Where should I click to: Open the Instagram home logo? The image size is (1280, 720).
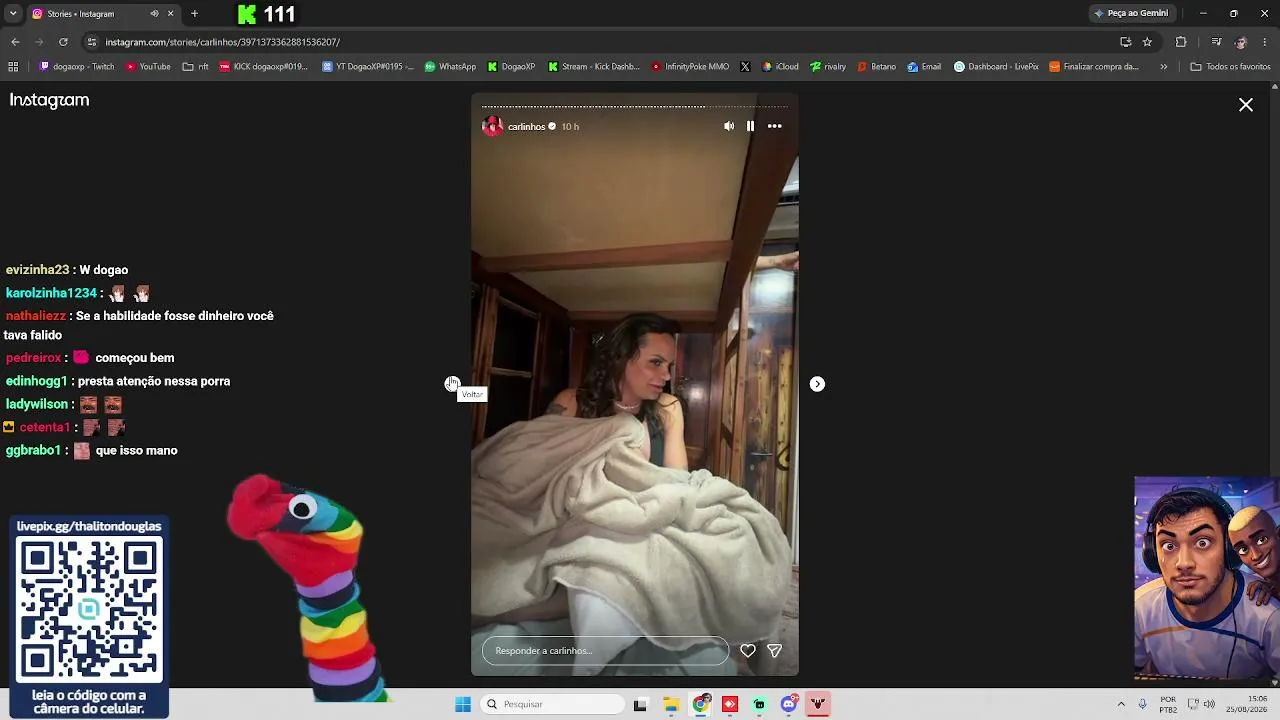click(49, 100)
